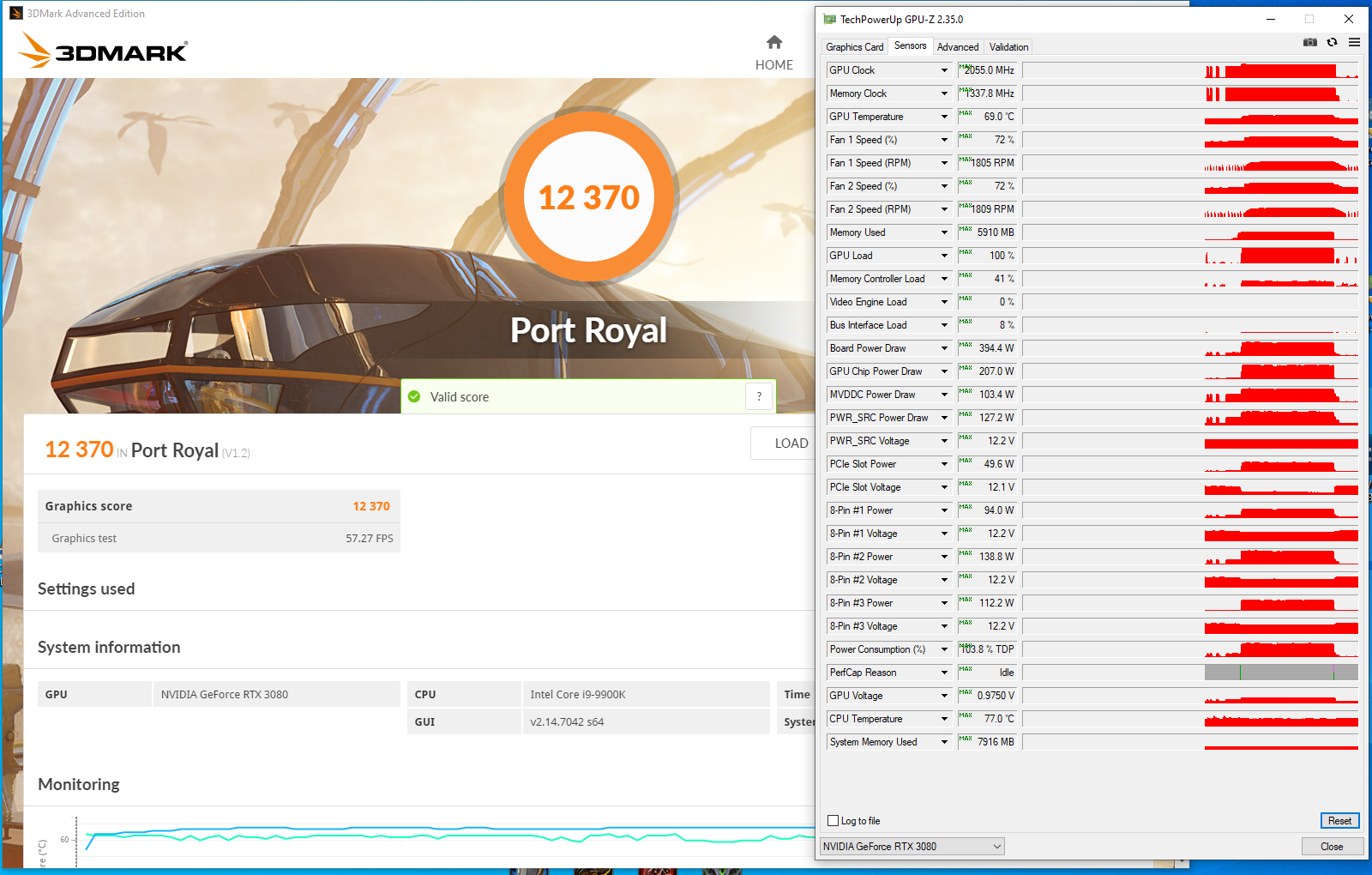Screen dimensions: 1372x875
Task: Switch to the Advanced tab
Action: click(958, 47)
